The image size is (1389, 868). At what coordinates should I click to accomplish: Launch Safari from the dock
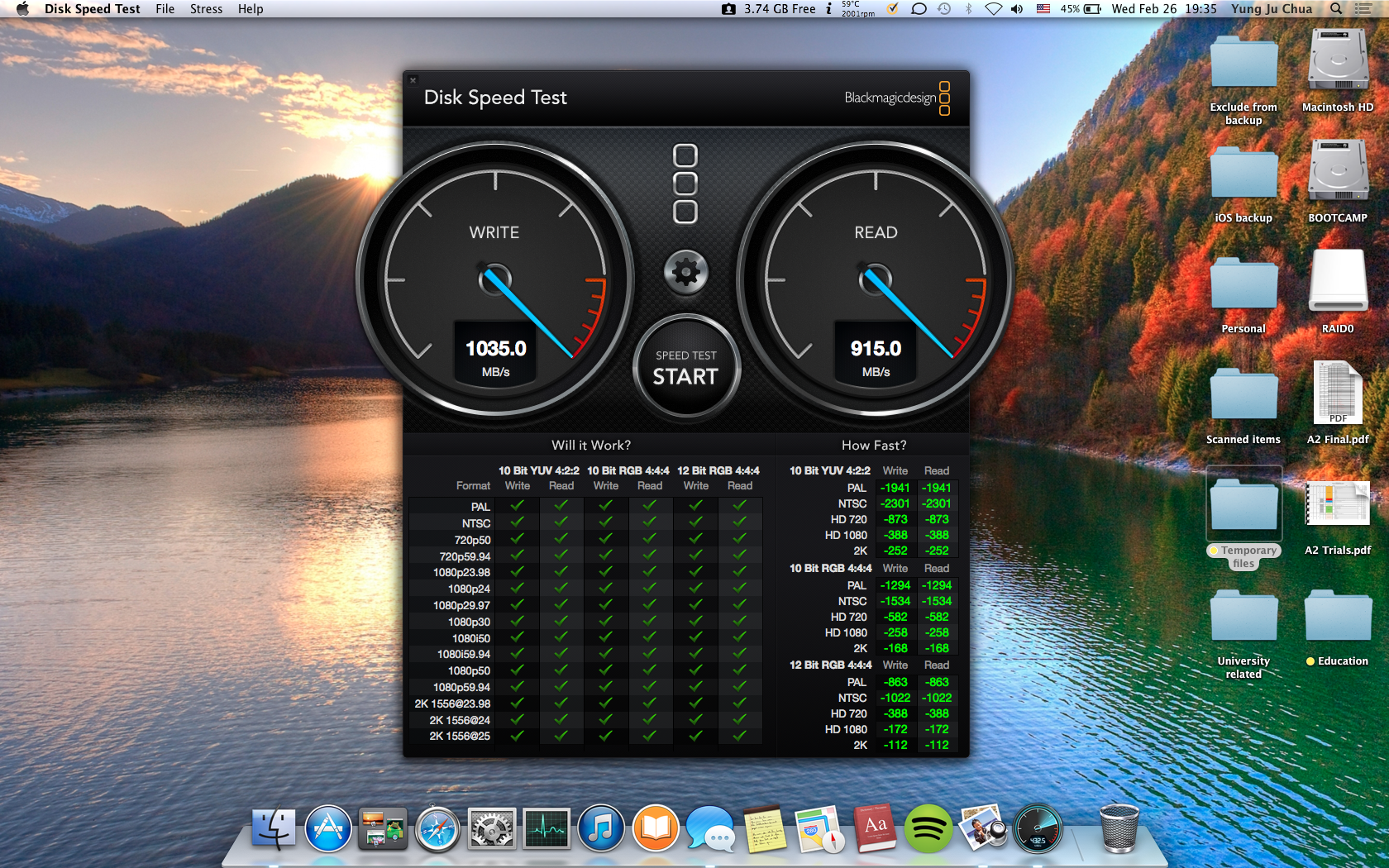tap(437, 828)
